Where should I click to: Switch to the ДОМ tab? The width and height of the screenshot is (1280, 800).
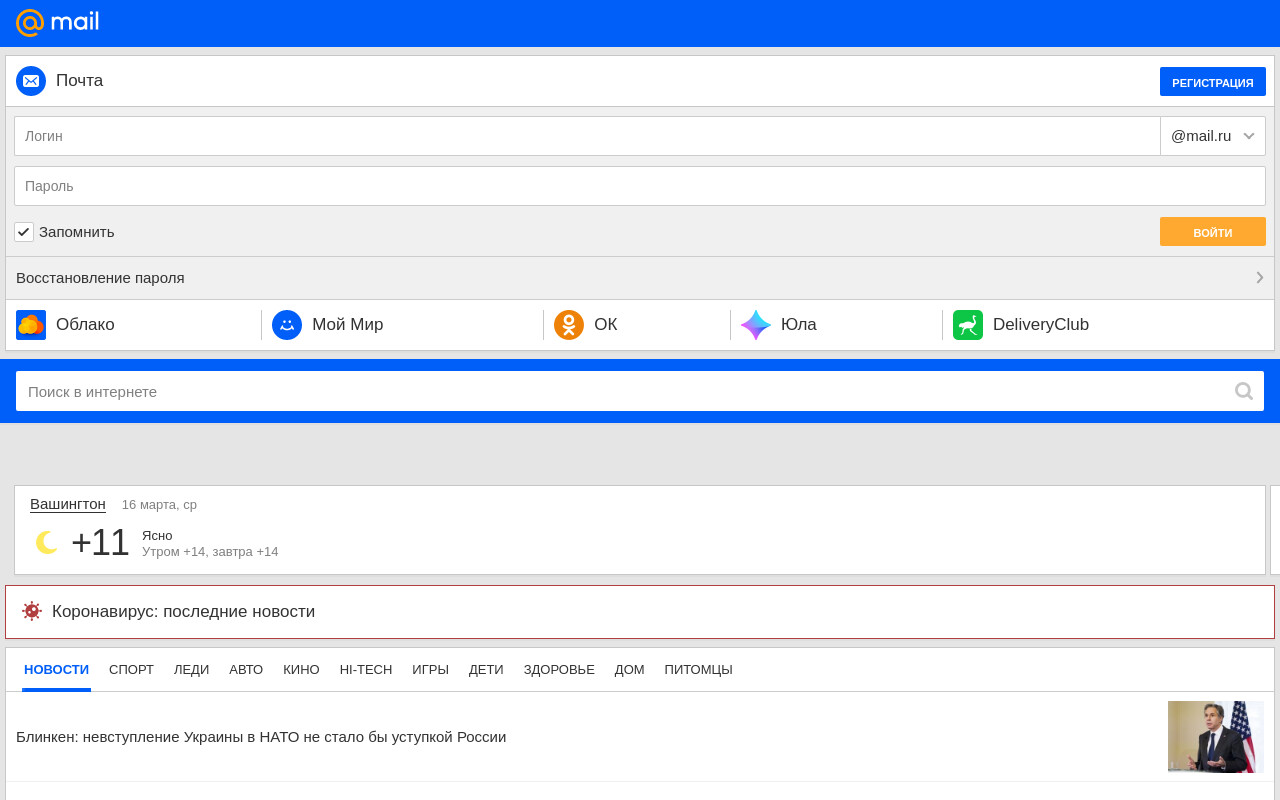[629, 670]
